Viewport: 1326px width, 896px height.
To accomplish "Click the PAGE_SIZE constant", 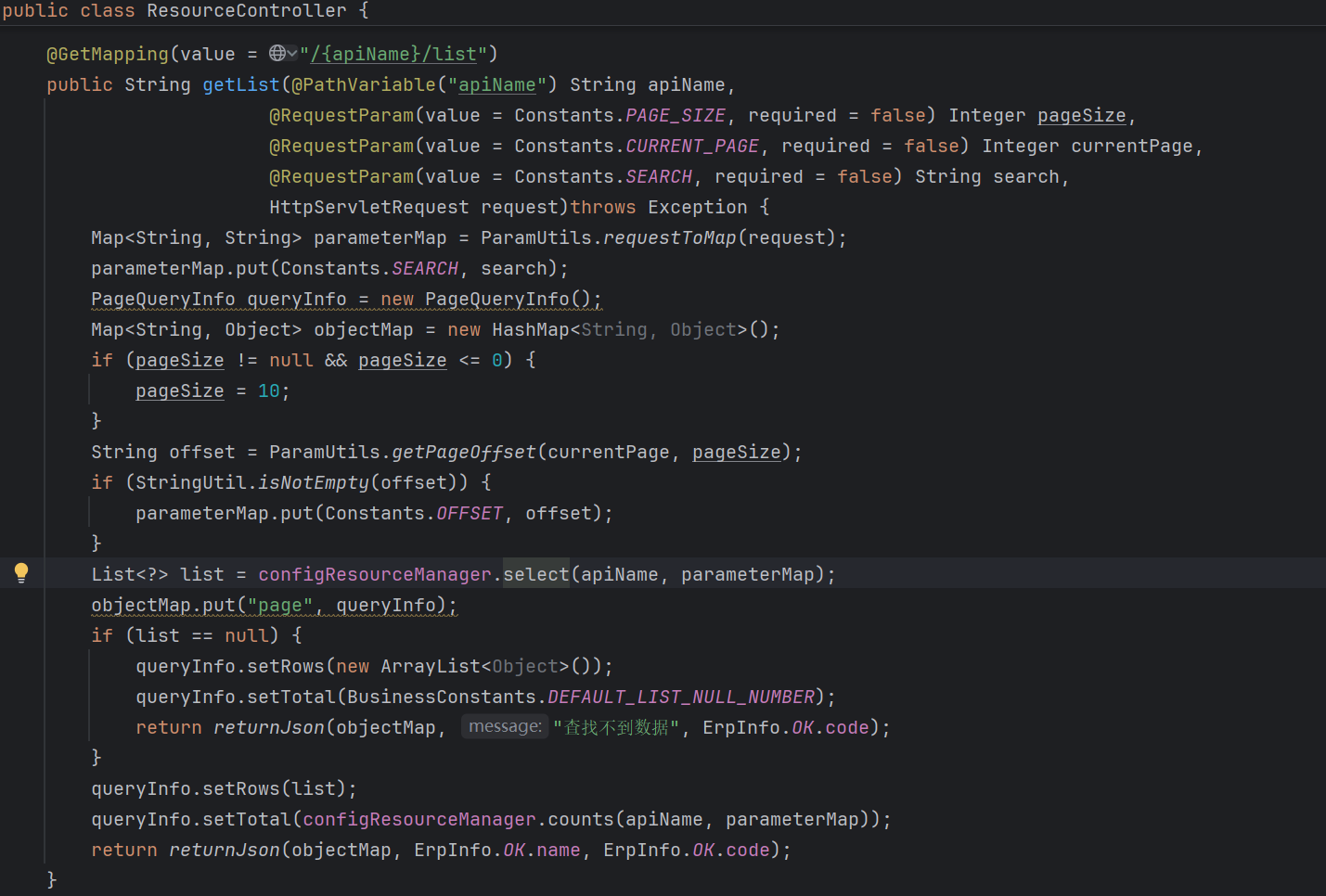I will coord(676,115).
